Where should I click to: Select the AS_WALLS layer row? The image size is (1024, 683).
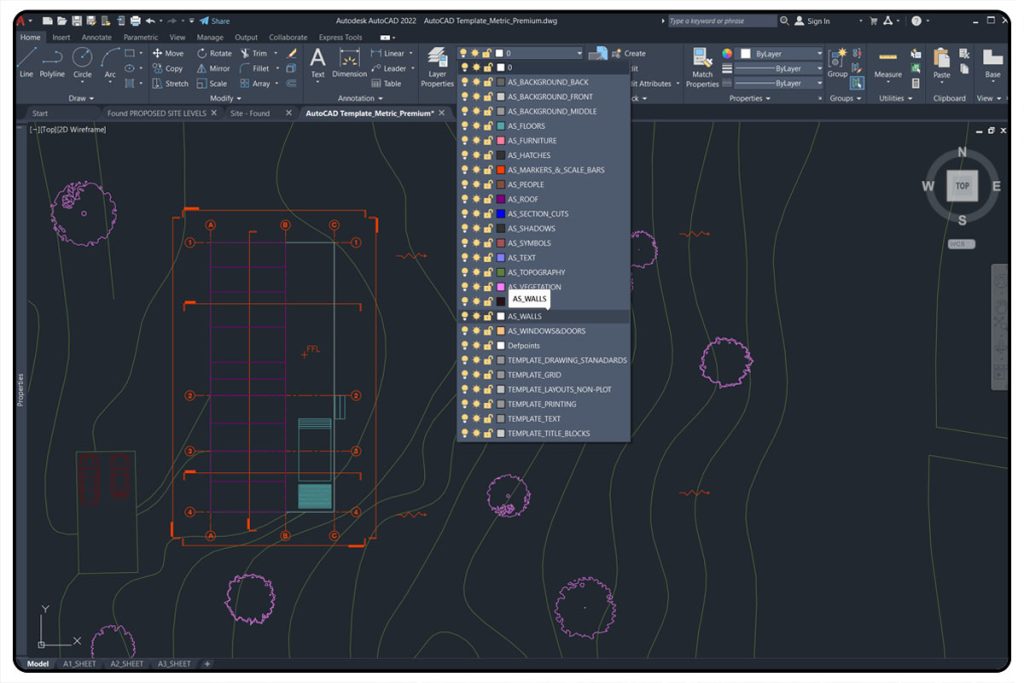point(544,316)
